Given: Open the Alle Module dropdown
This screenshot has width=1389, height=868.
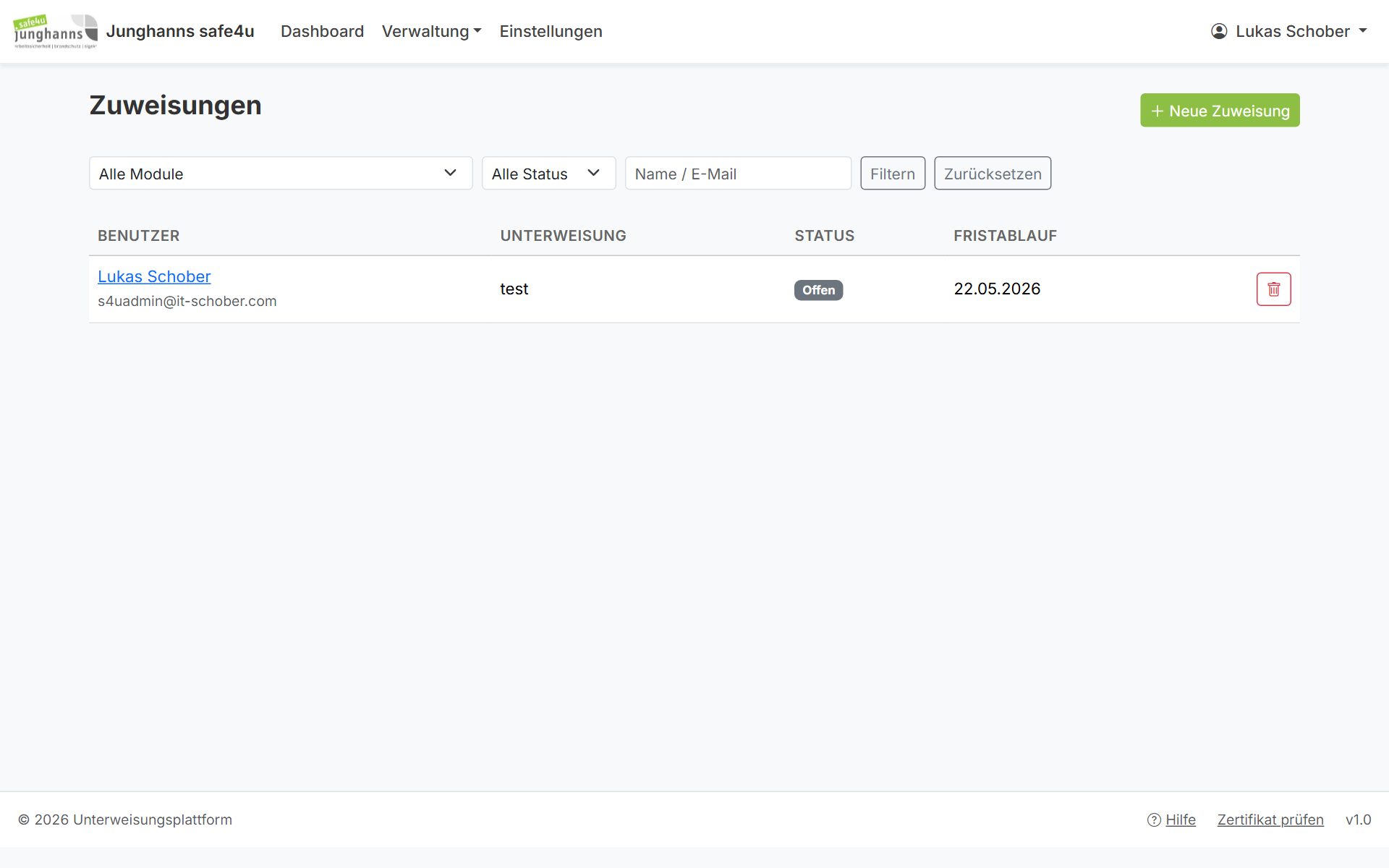Looking at the screenshot, I should (x=281, y=174).
